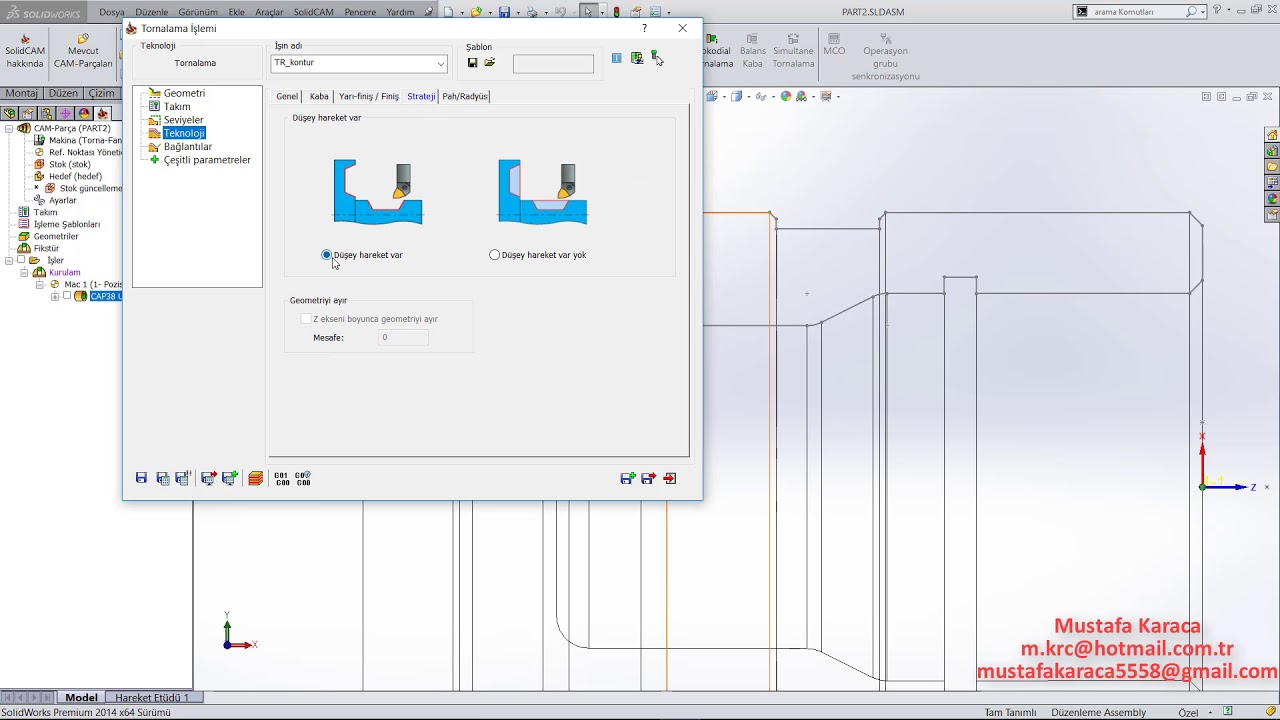Select Seviyeler in the dialog tree
The height and width of the screenshot is (720, 1280).
pyautogui.click(x=183, y=120)
